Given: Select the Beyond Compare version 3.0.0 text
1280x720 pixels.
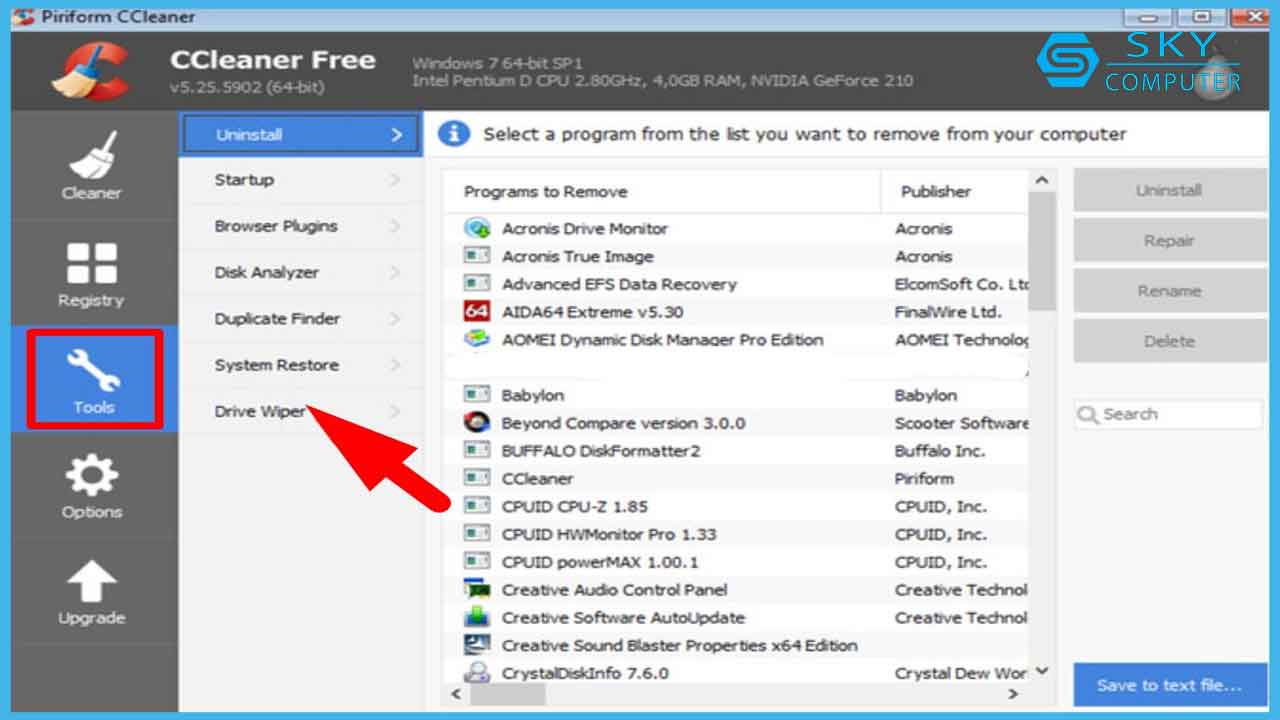Looking at the screenshot, I should coord(623,423).
